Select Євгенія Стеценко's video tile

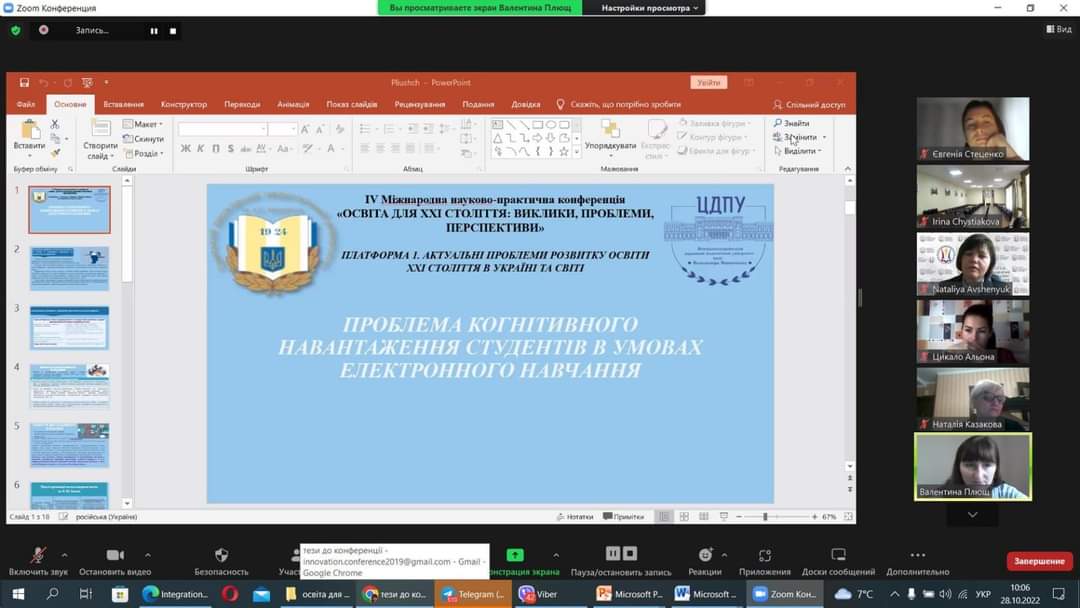click(x=972, y=128)
